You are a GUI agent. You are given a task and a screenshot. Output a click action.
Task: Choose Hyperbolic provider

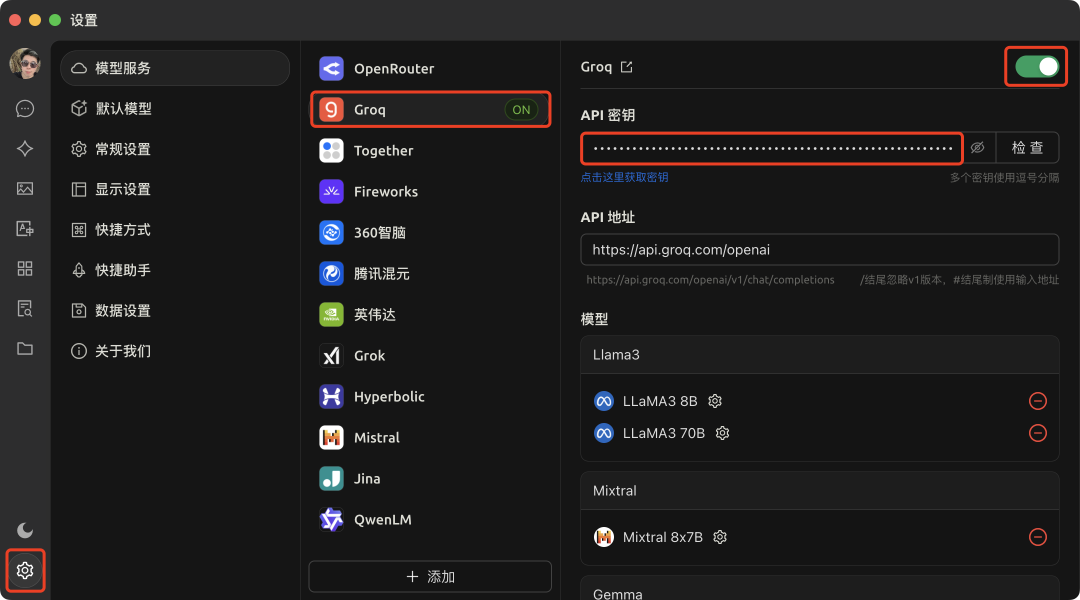[430, 397]
